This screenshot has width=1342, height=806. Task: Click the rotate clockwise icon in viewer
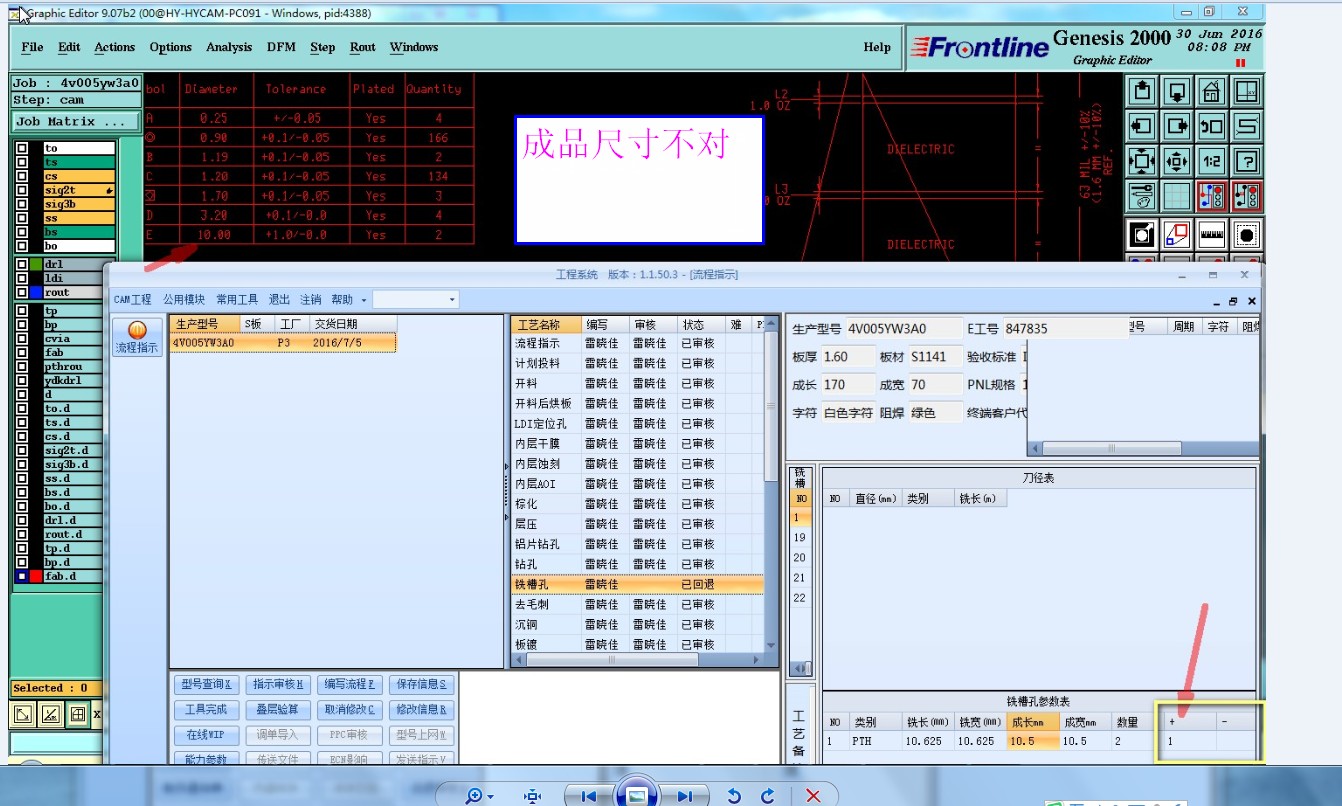pyautogui.click(x=767, y=796)
